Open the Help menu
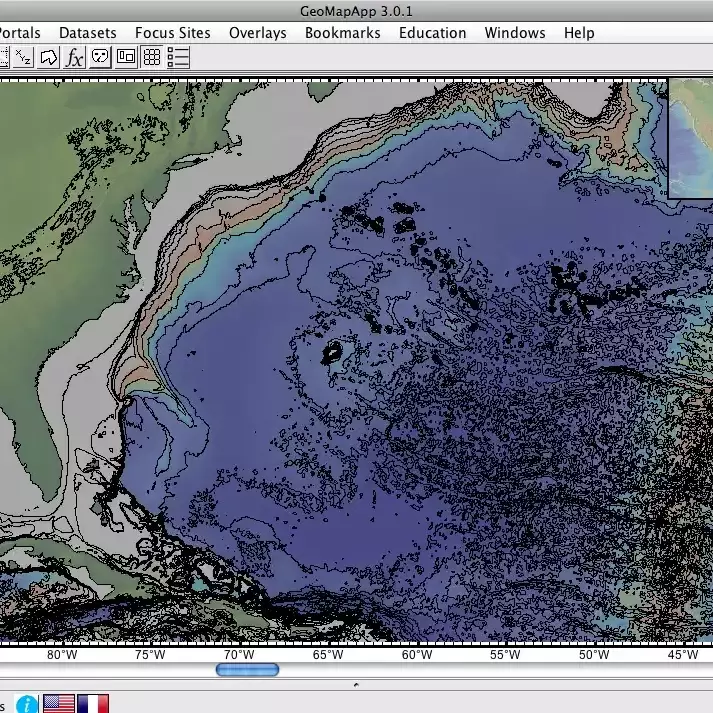 tap(579, 33)
